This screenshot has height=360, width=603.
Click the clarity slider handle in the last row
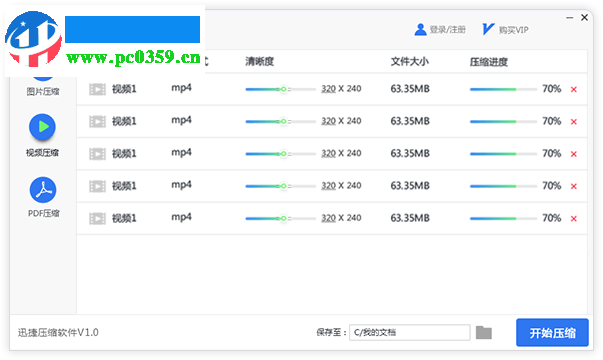(x=283, y=218)
